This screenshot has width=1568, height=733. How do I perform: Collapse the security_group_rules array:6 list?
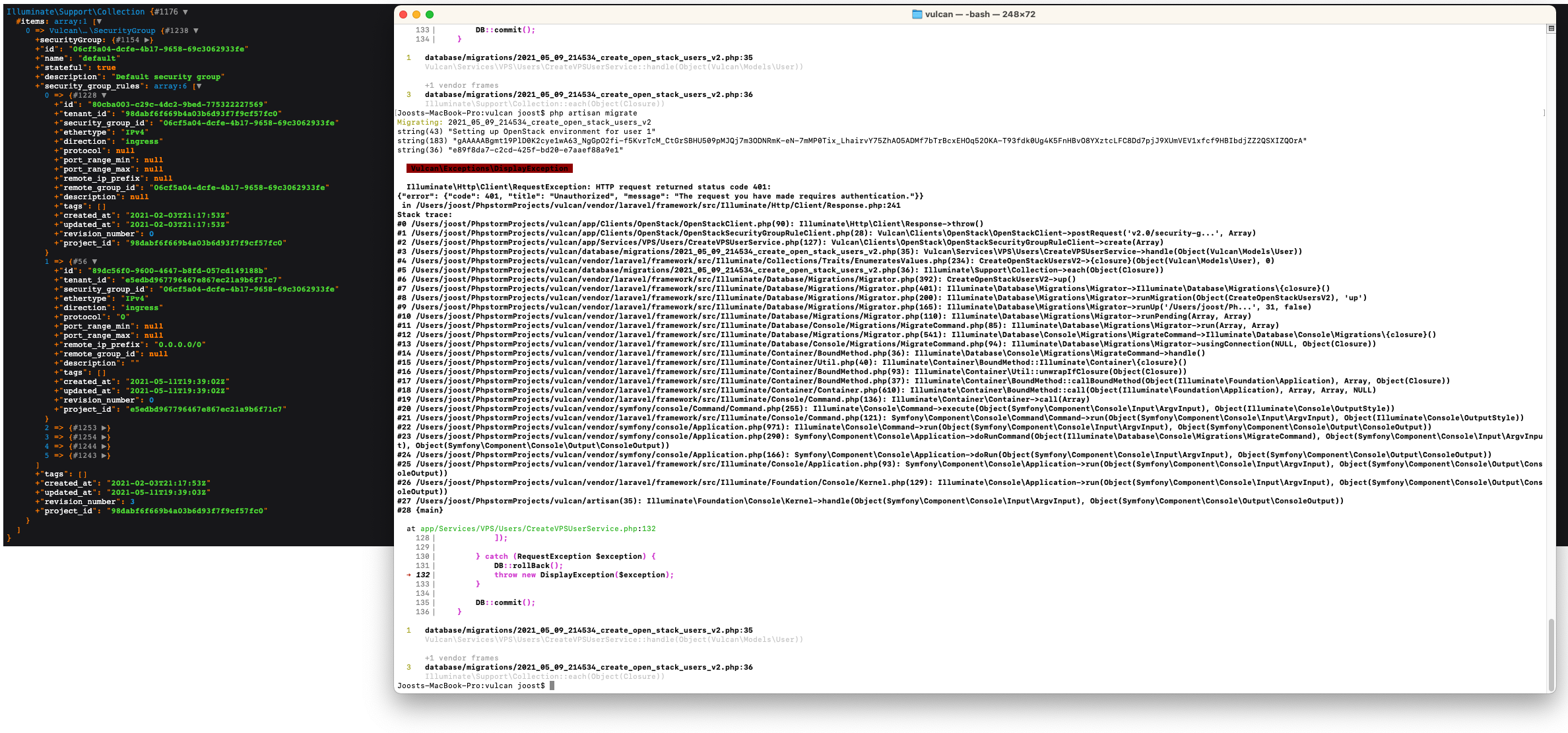(x=199, y=86)
